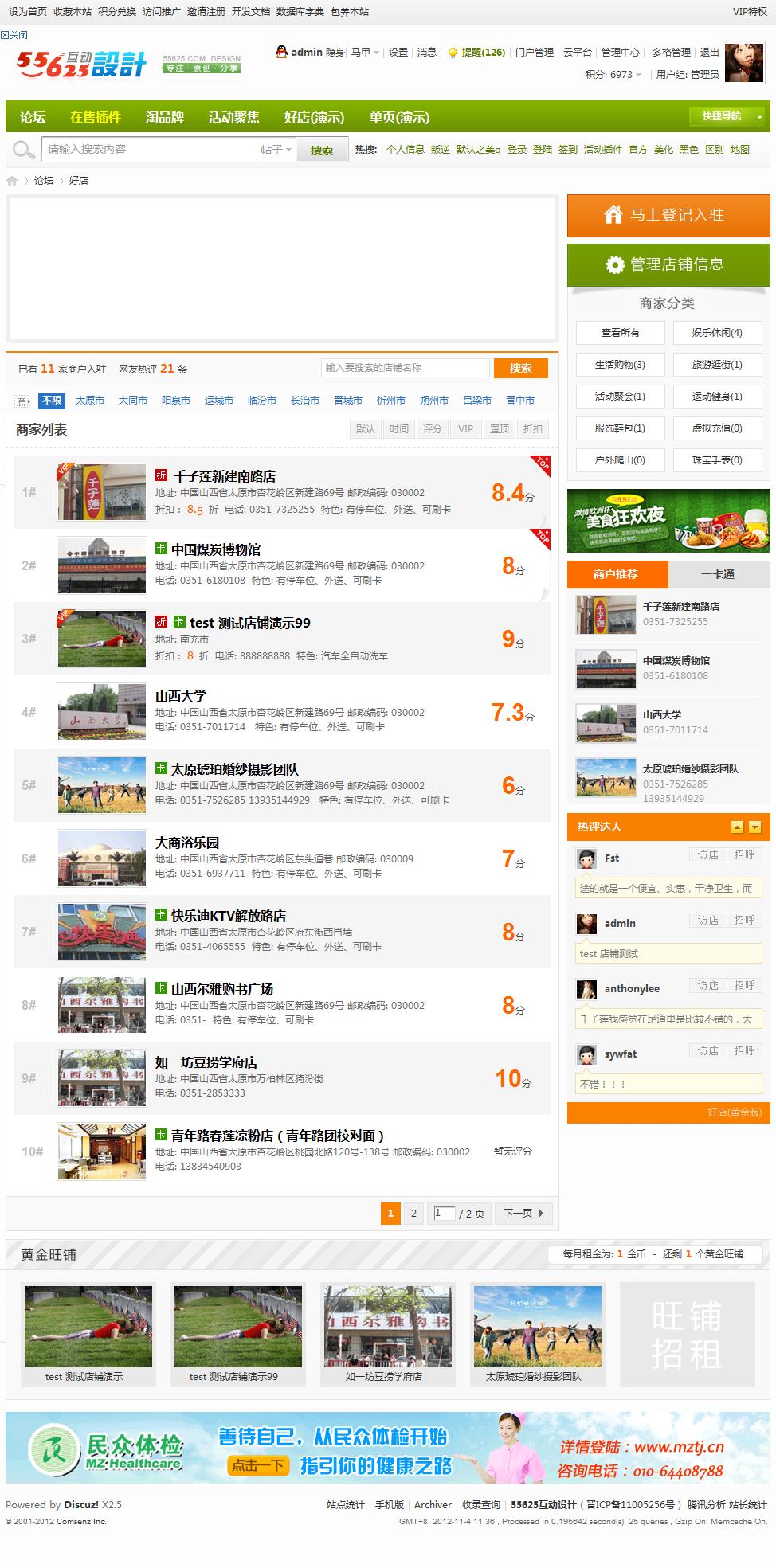Open the VIP特权 link

click(x=750, y=12)
